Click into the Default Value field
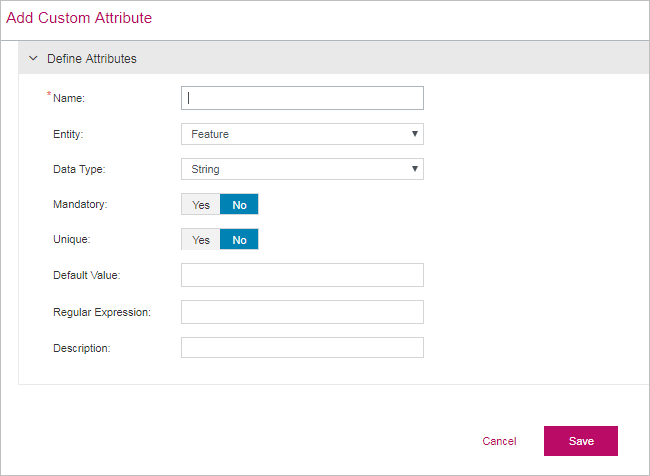This screenshot has width=650, height=476. (302, 275)
